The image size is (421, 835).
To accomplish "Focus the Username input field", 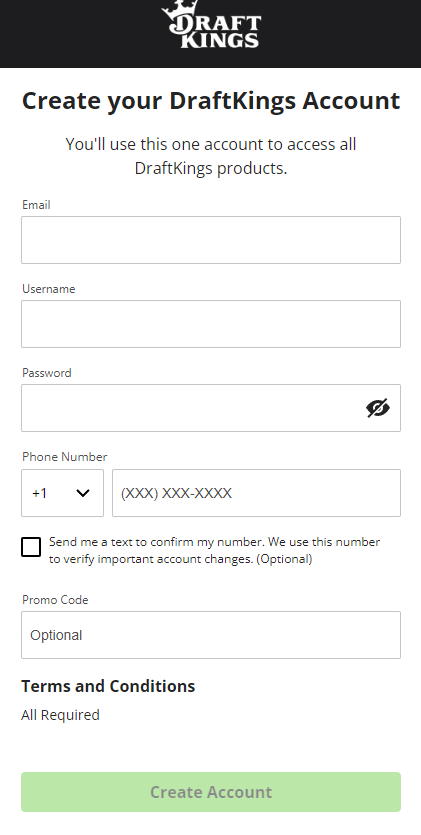I will click(211, 324).
